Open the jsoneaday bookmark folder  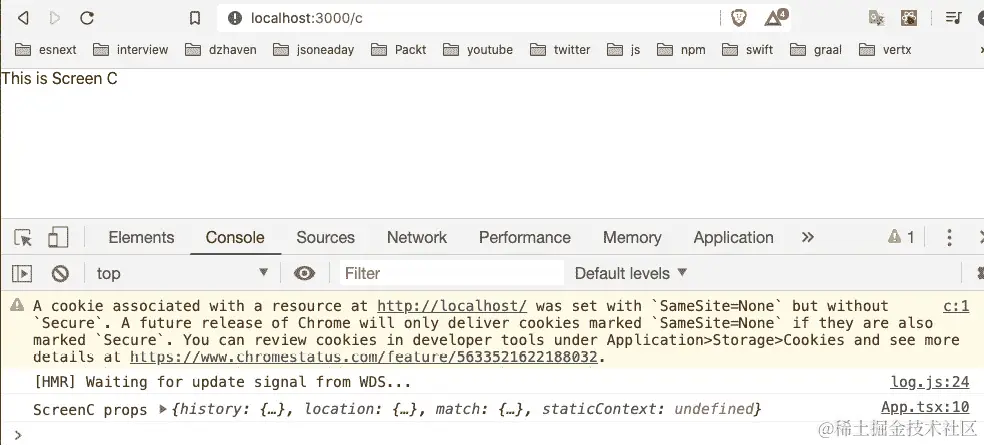click(x=314, y=50)
